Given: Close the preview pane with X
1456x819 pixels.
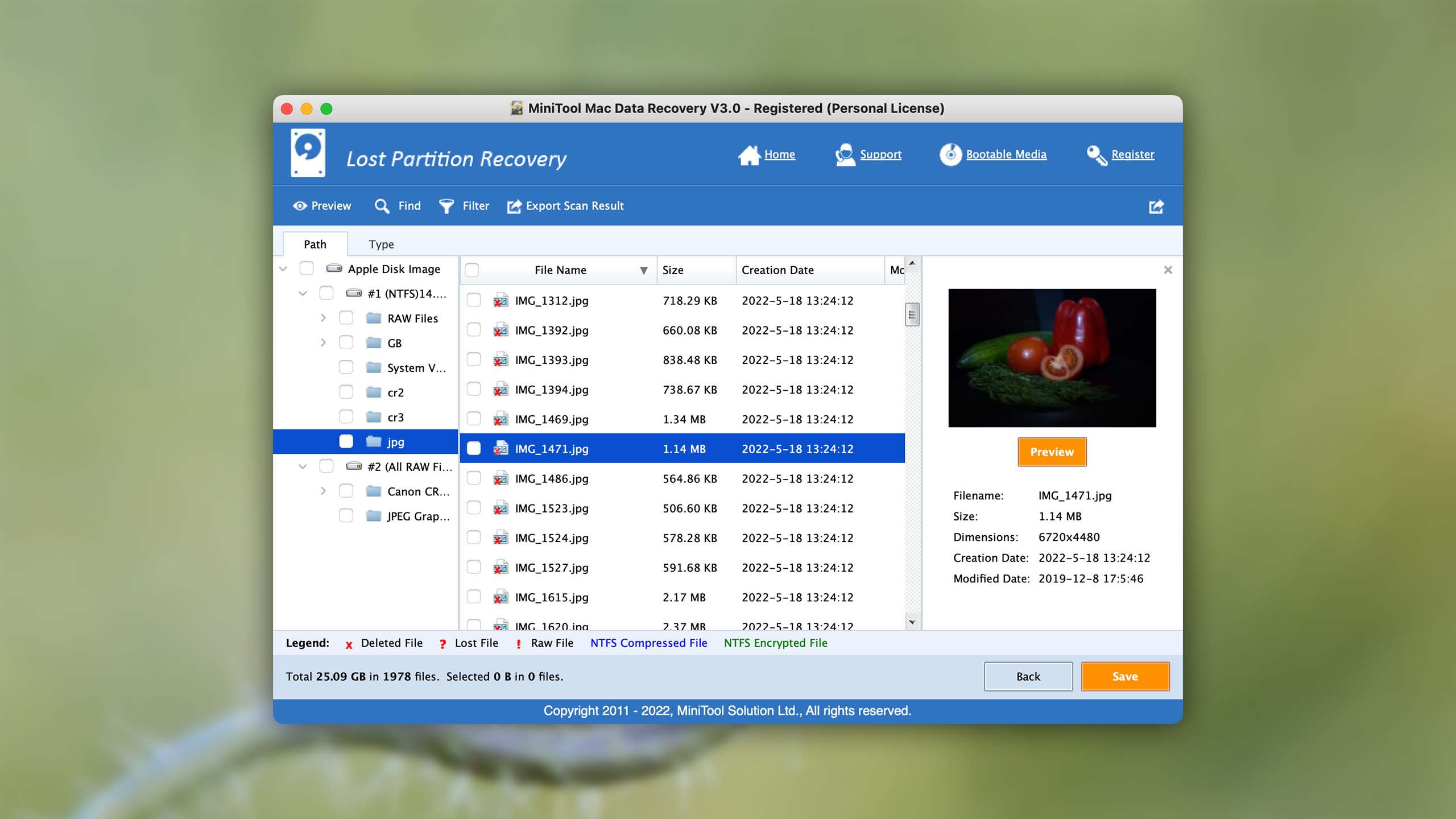Looking at the screenshot, I should [1168, 270].
